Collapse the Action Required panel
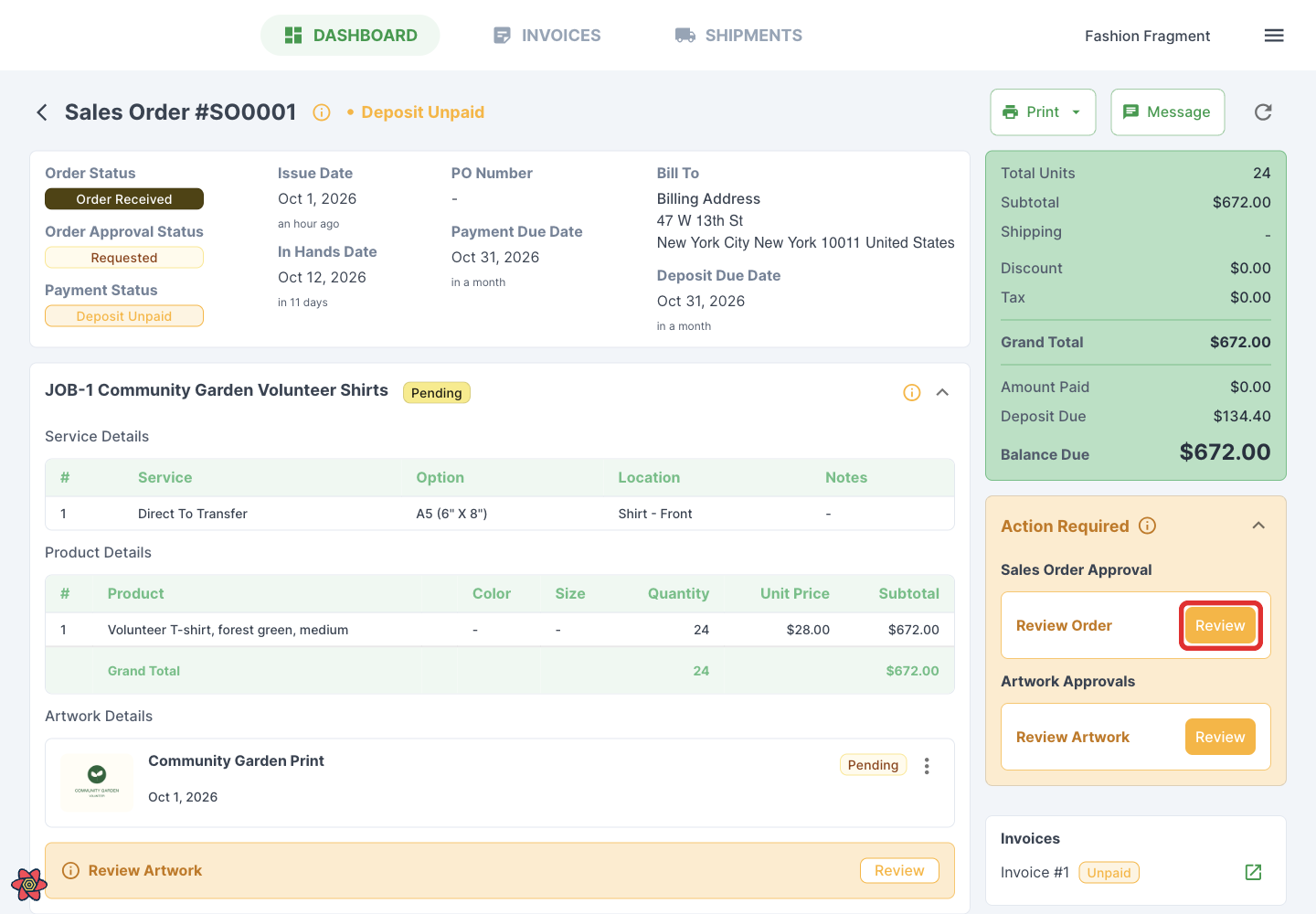 coord(1258,526)
